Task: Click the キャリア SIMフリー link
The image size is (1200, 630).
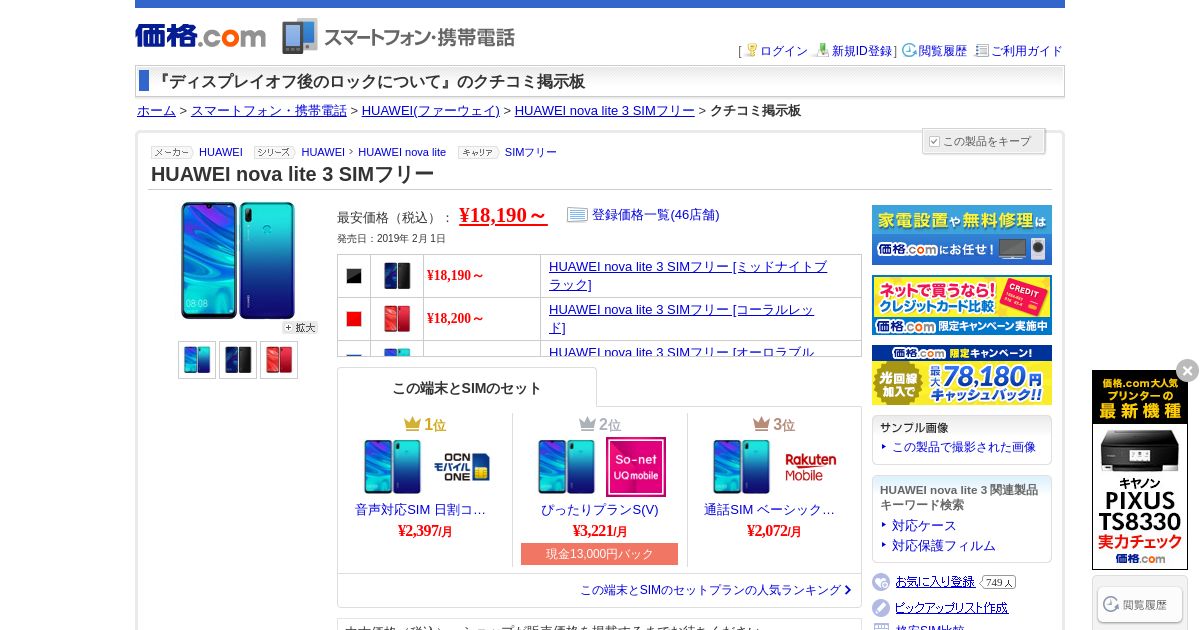Action: [531, 152]
